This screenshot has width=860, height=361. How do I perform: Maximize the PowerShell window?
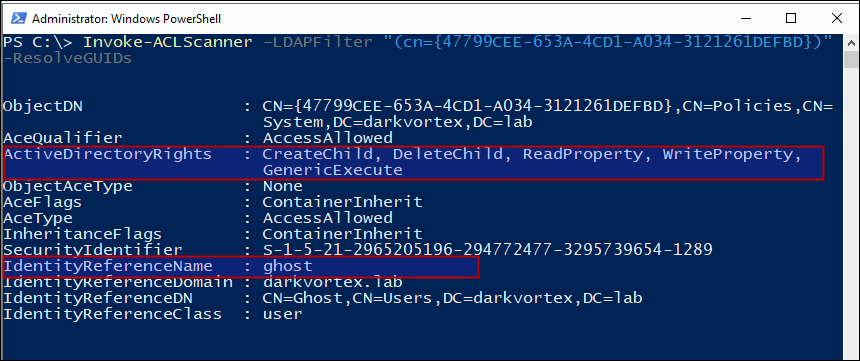[x=790, y=19]
